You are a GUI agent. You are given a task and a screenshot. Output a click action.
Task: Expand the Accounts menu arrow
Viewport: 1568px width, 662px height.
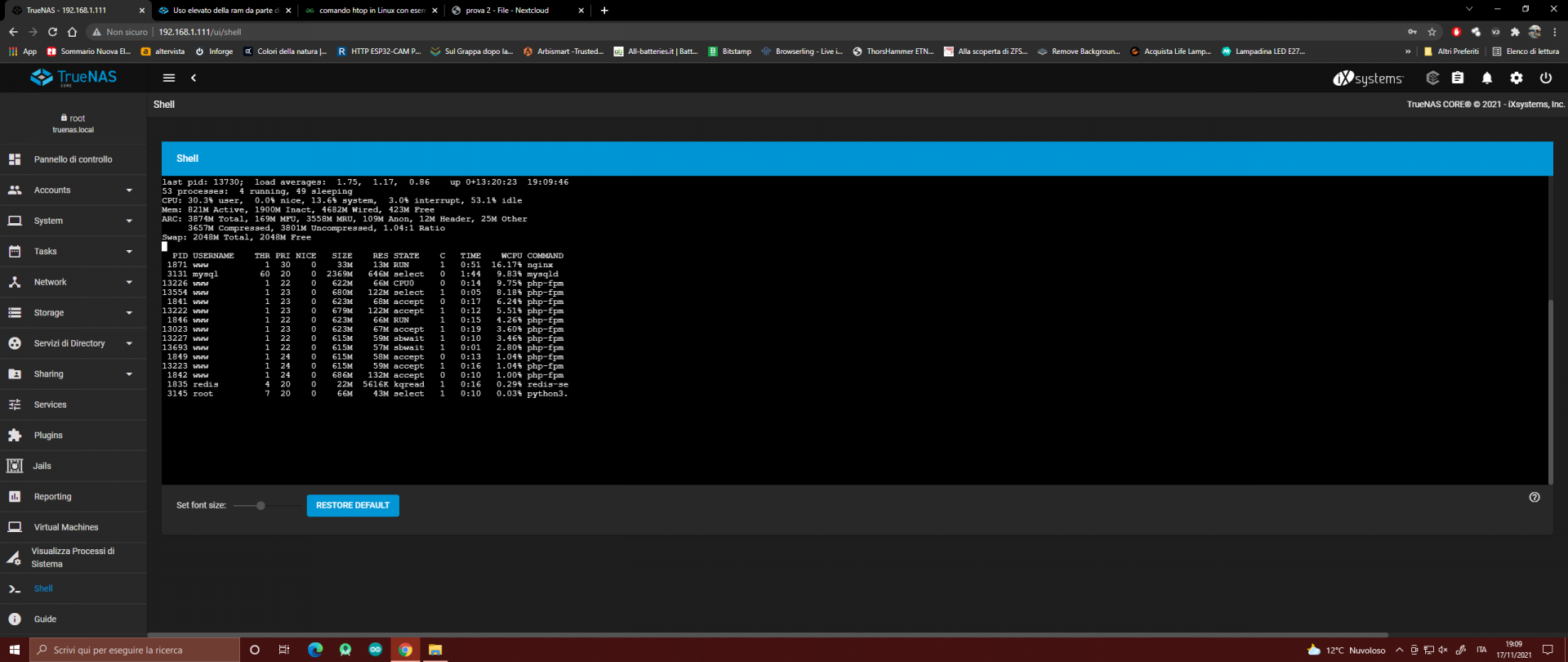point(129,190)
